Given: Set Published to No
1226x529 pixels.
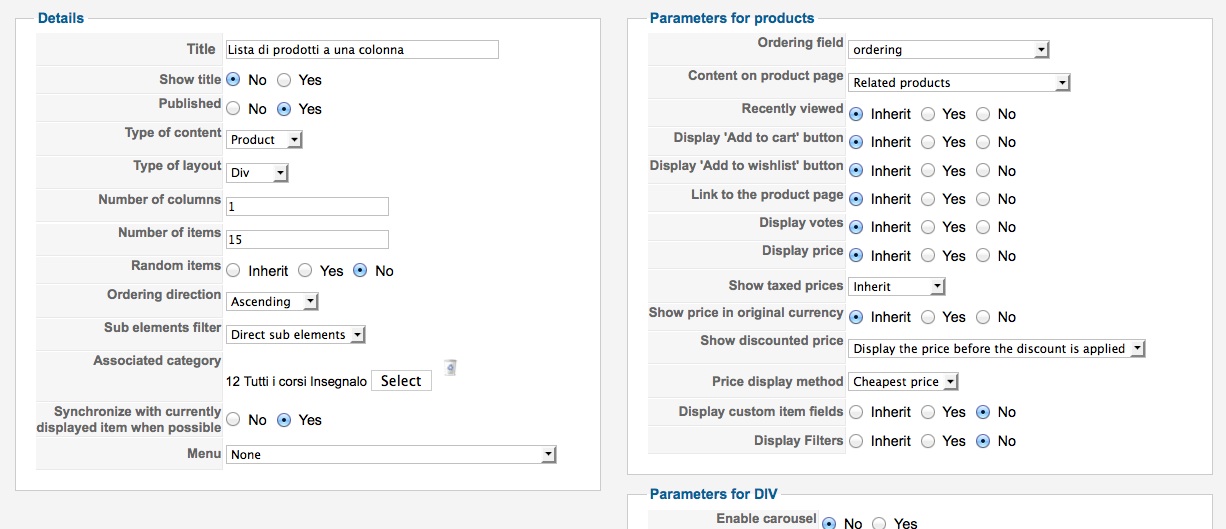Looking at the screenshot, I should 233,109.
